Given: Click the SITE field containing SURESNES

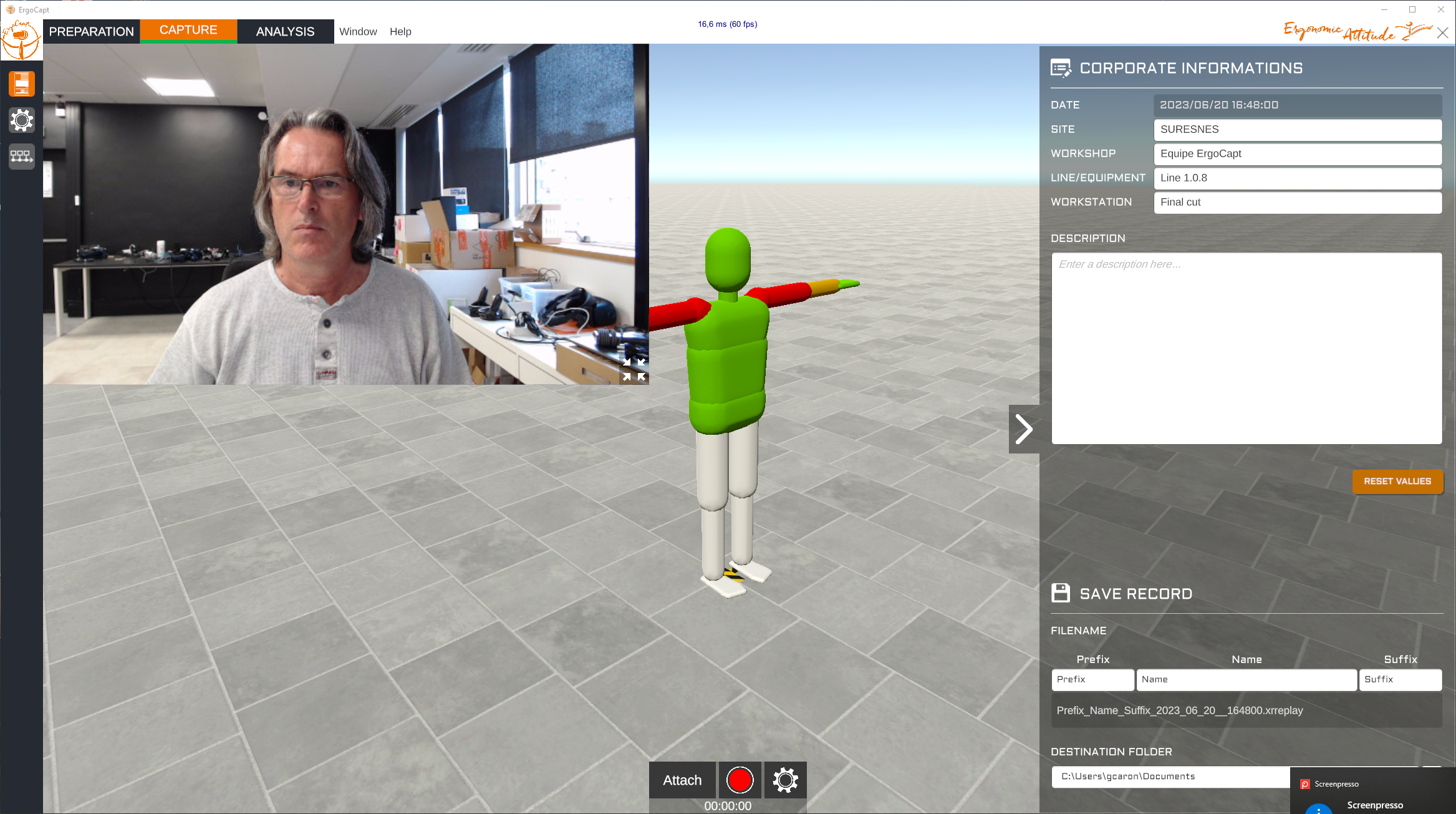Looking at the screenshot, I should (1298, 130).
